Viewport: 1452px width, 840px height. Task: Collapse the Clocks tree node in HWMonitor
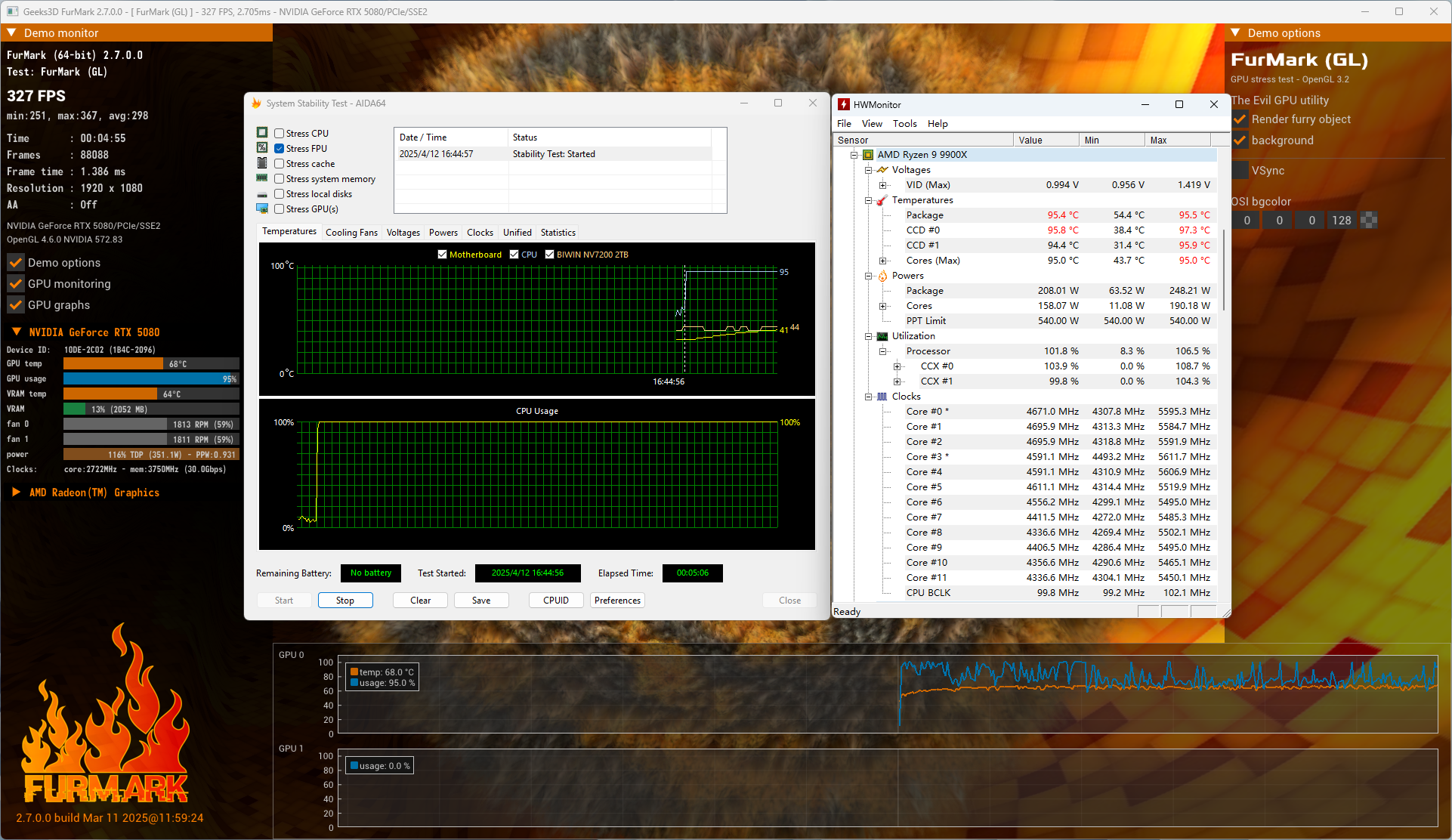(x=869, y=397)
